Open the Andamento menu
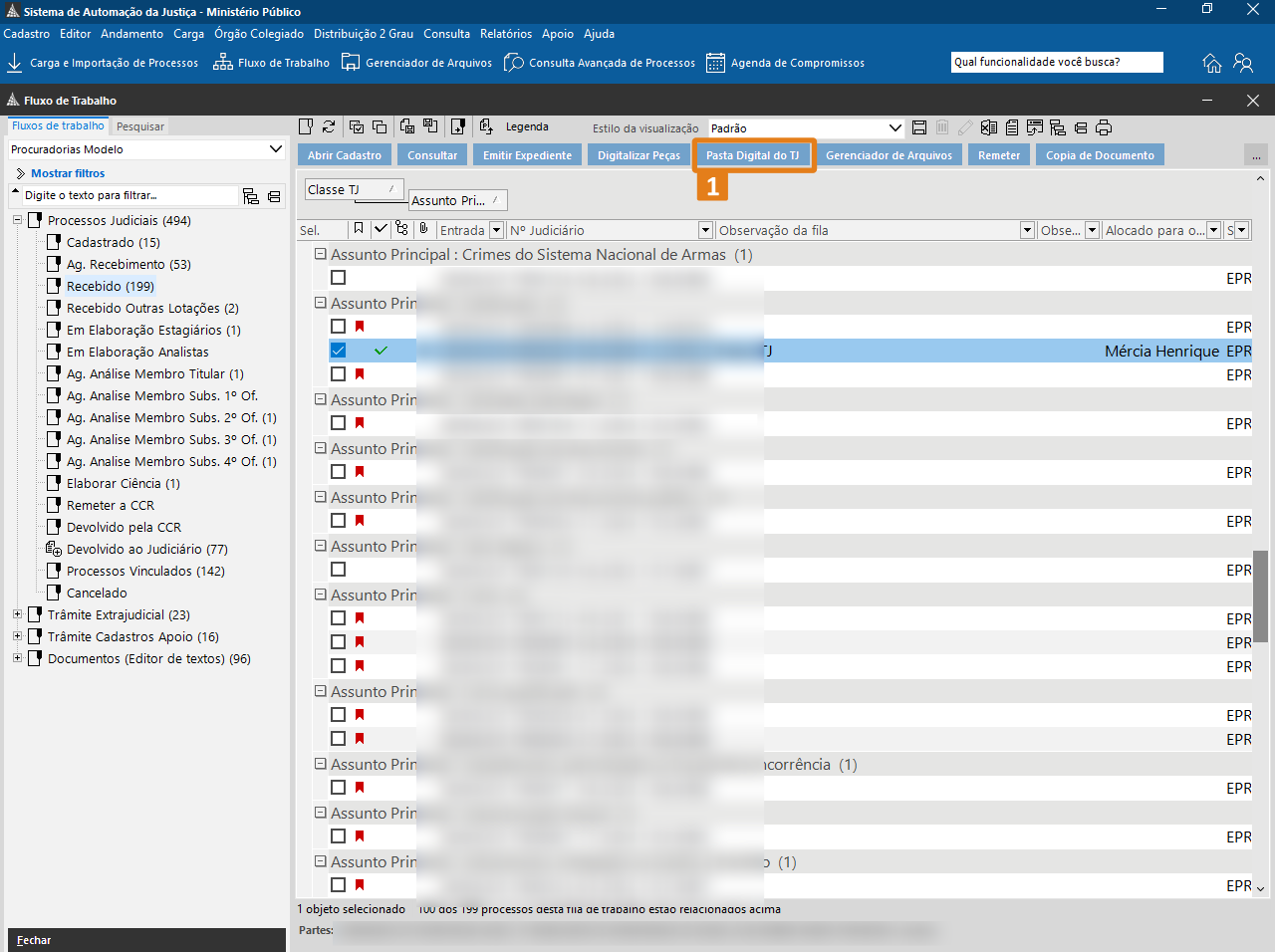 132,34
